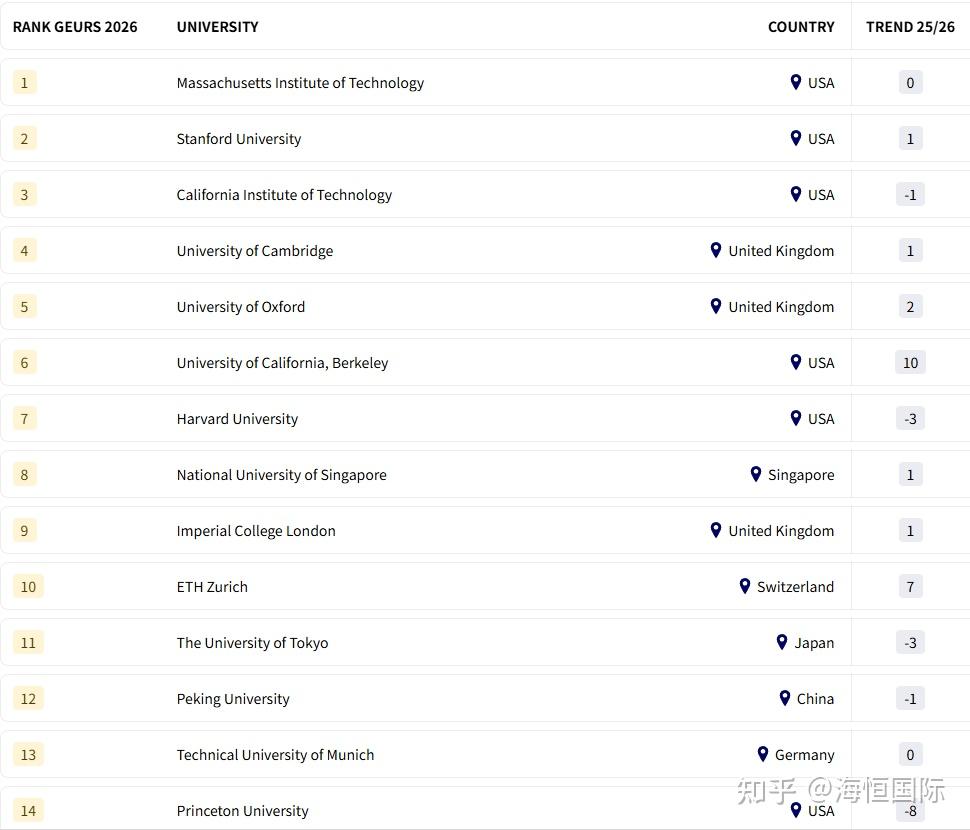Screen dimensions: 970x830
Task: Click the location pin next to Switzerland
Action: (745, 586)
